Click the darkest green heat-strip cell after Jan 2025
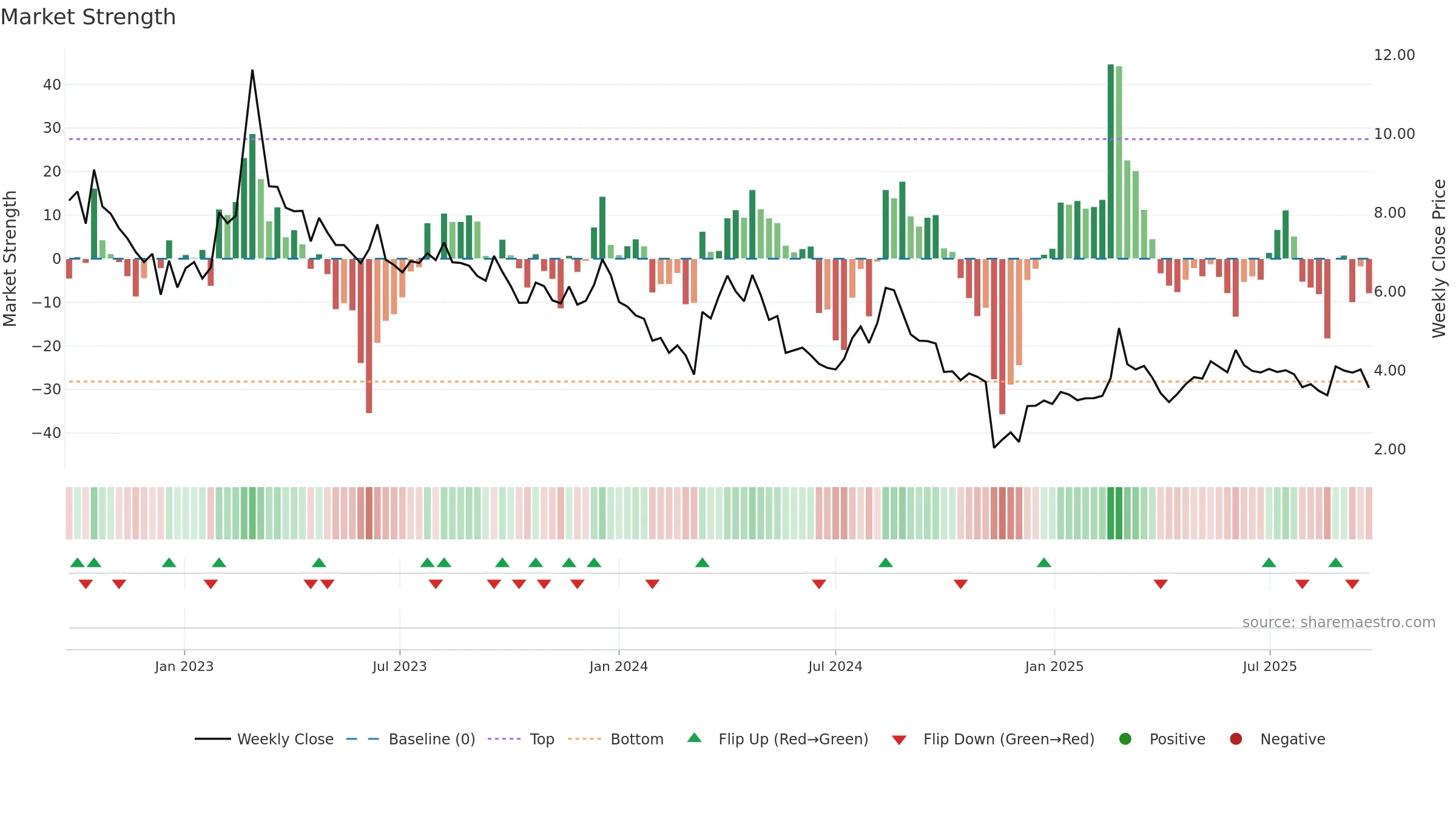The width and height of the screenshot is (1456, 819). coord(1110,513)
